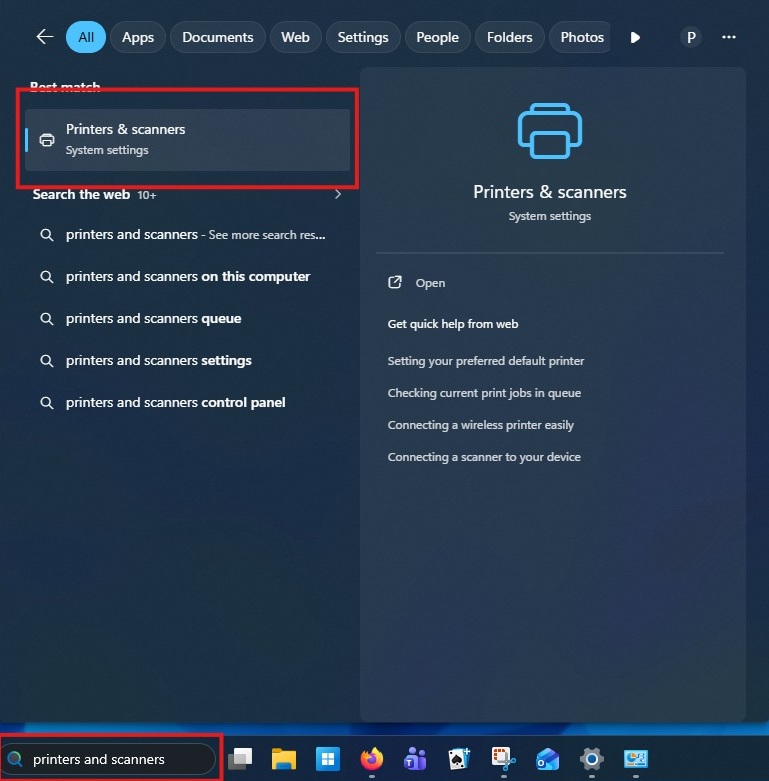Open 'Connecting a wireless printer easily' link
This screenshot has width=769, height=781.
tap(481, 425)
